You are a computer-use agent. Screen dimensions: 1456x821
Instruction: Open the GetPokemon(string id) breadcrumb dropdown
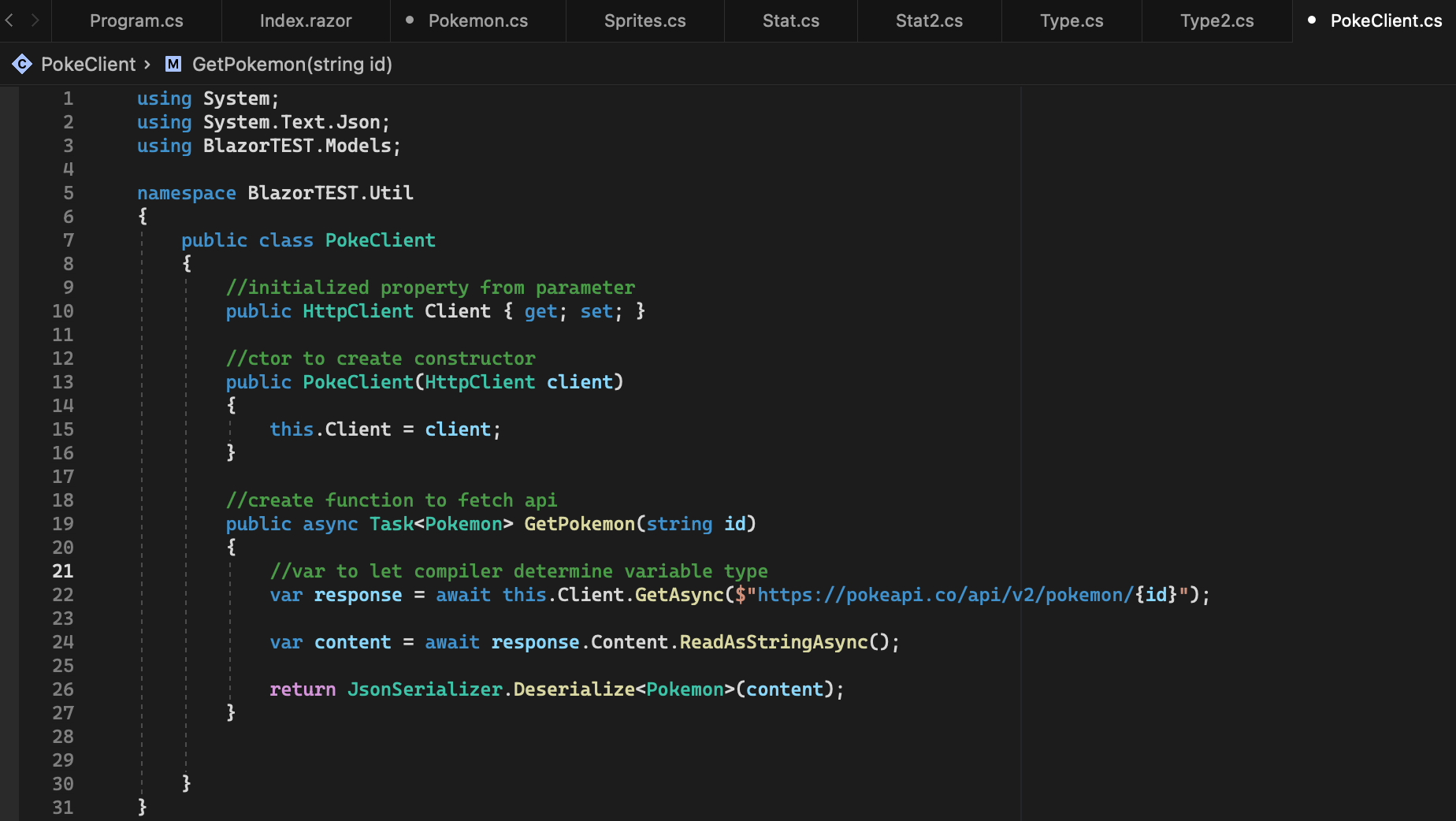[292, 65]
